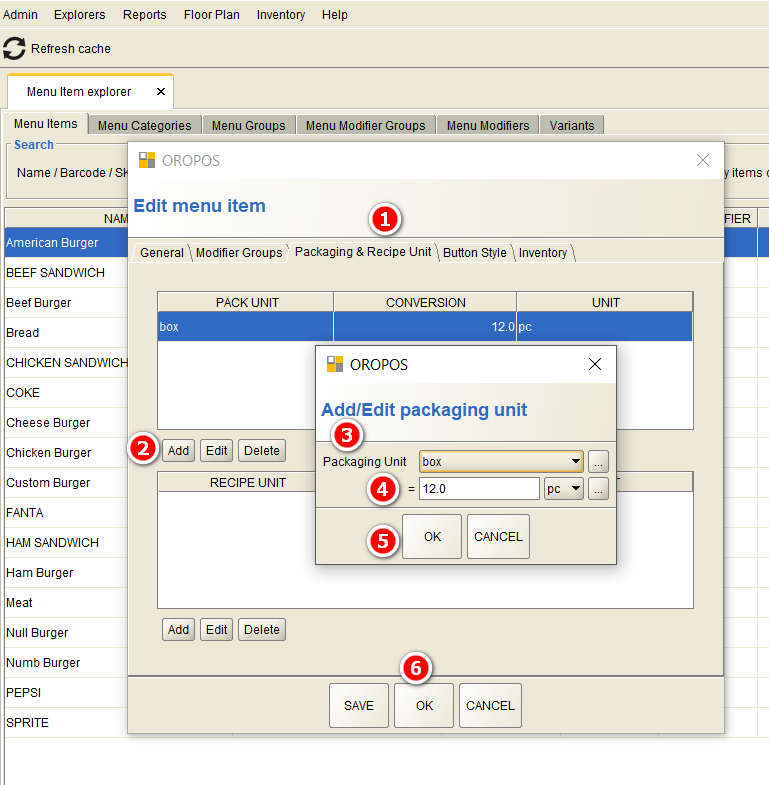Switch to the Menu Modifiers tab
The width and height of the screenshot is (769, 785).
pyautogui.click(x=488, y=125)
